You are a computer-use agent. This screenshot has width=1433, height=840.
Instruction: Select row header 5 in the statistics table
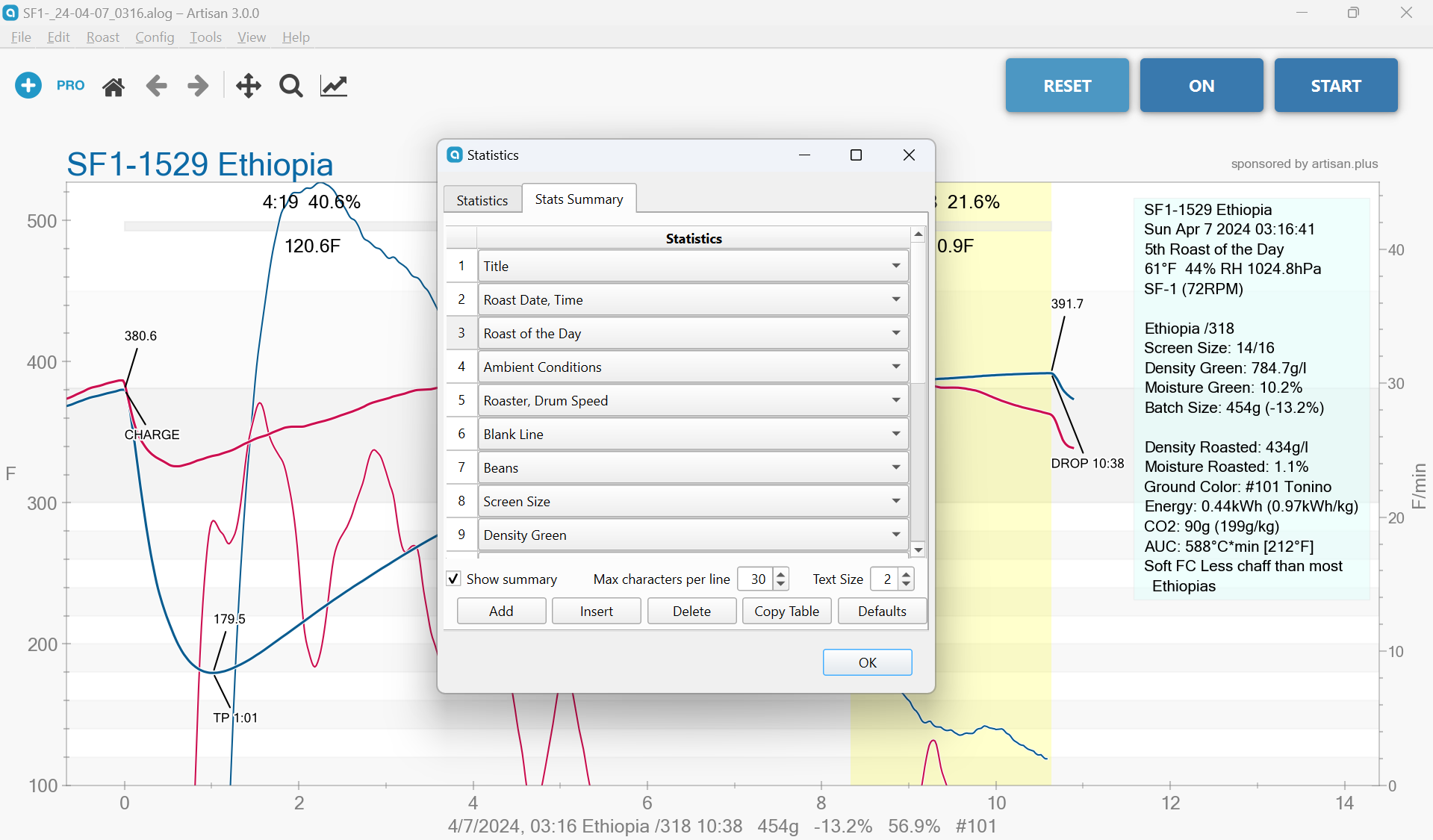461,400
